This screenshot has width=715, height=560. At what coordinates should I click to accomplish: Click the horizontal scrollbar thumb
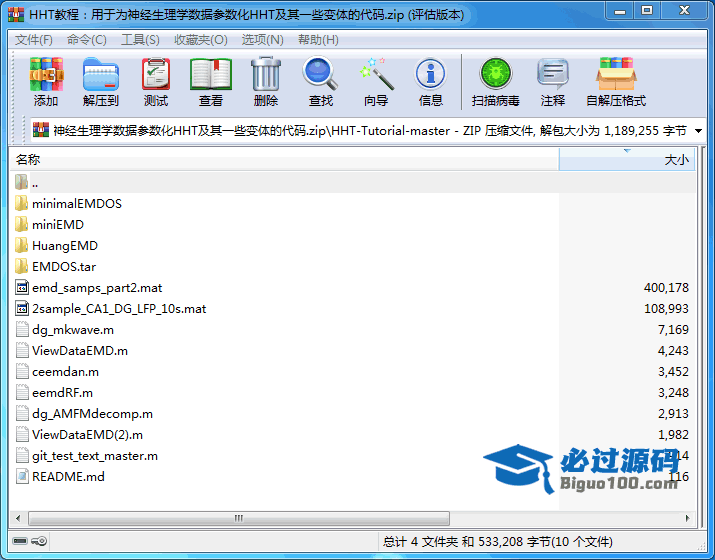click(x=239, y=518)
